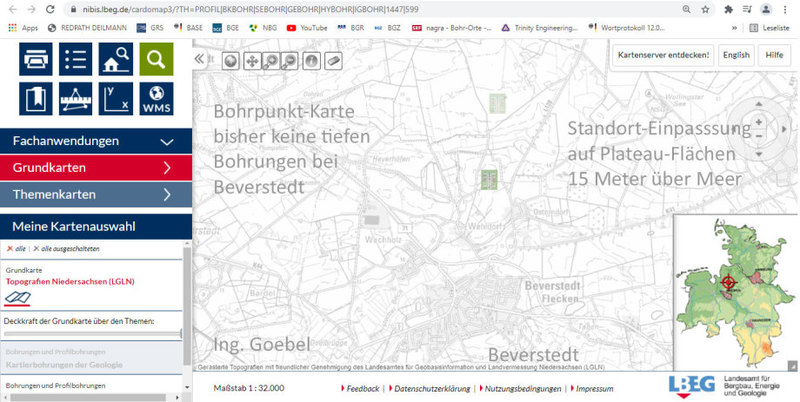Expand the Themenkarten menu

tap(95, 194)
